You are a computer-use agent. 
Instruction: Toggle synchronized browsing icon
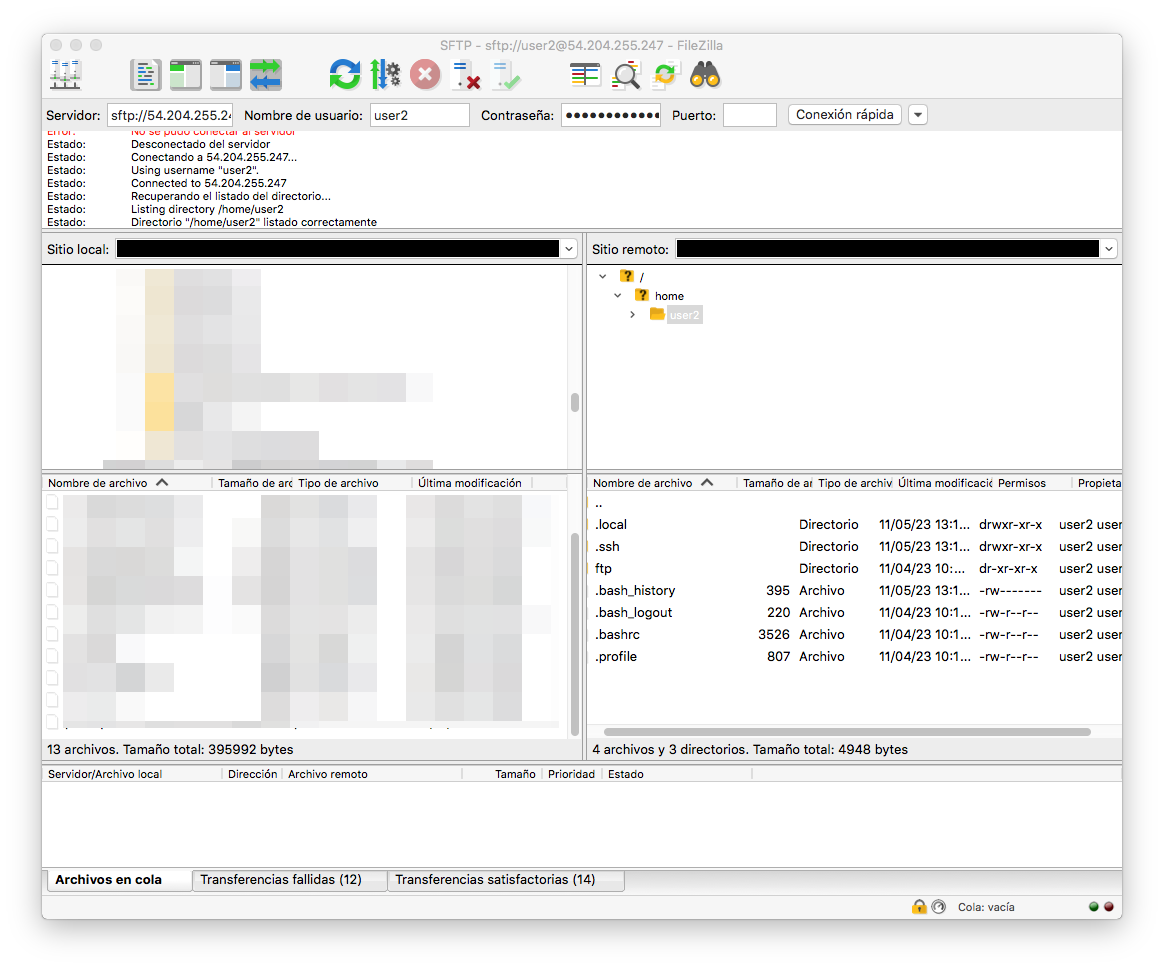(x=665, y=75)
